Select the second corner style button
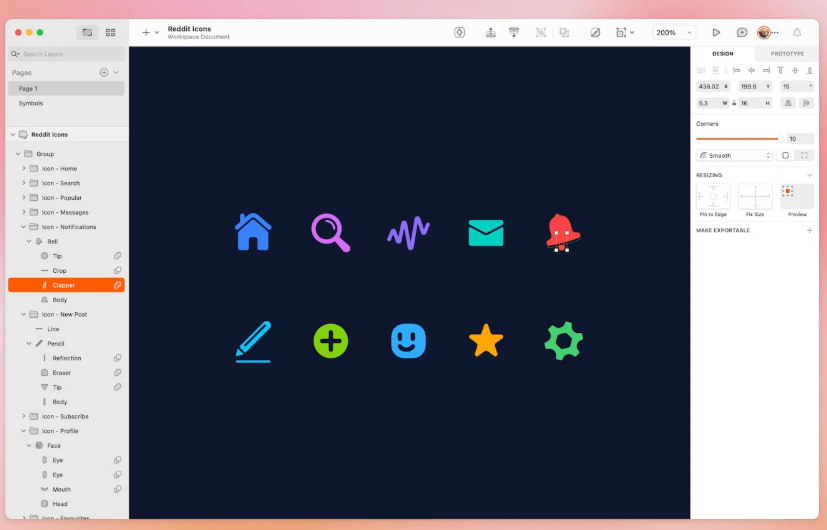This screenshot has width=827, height=530. 804,156
